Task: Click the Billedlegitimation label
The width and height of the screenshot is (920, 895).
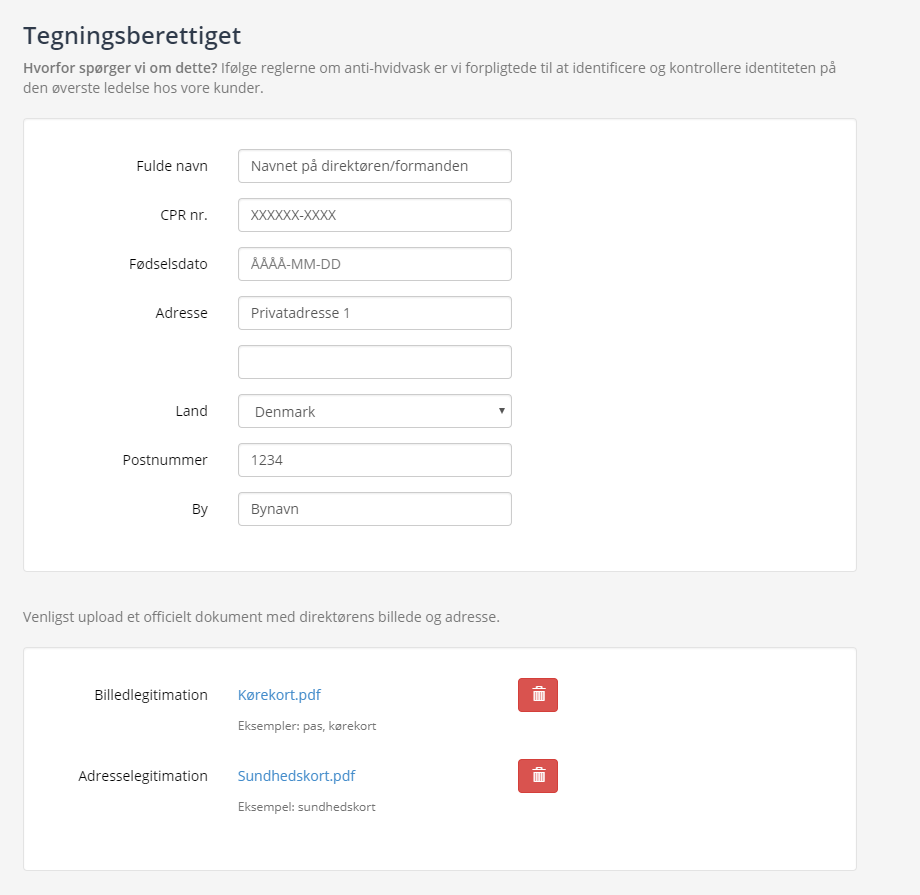Action: pos(151,695)
